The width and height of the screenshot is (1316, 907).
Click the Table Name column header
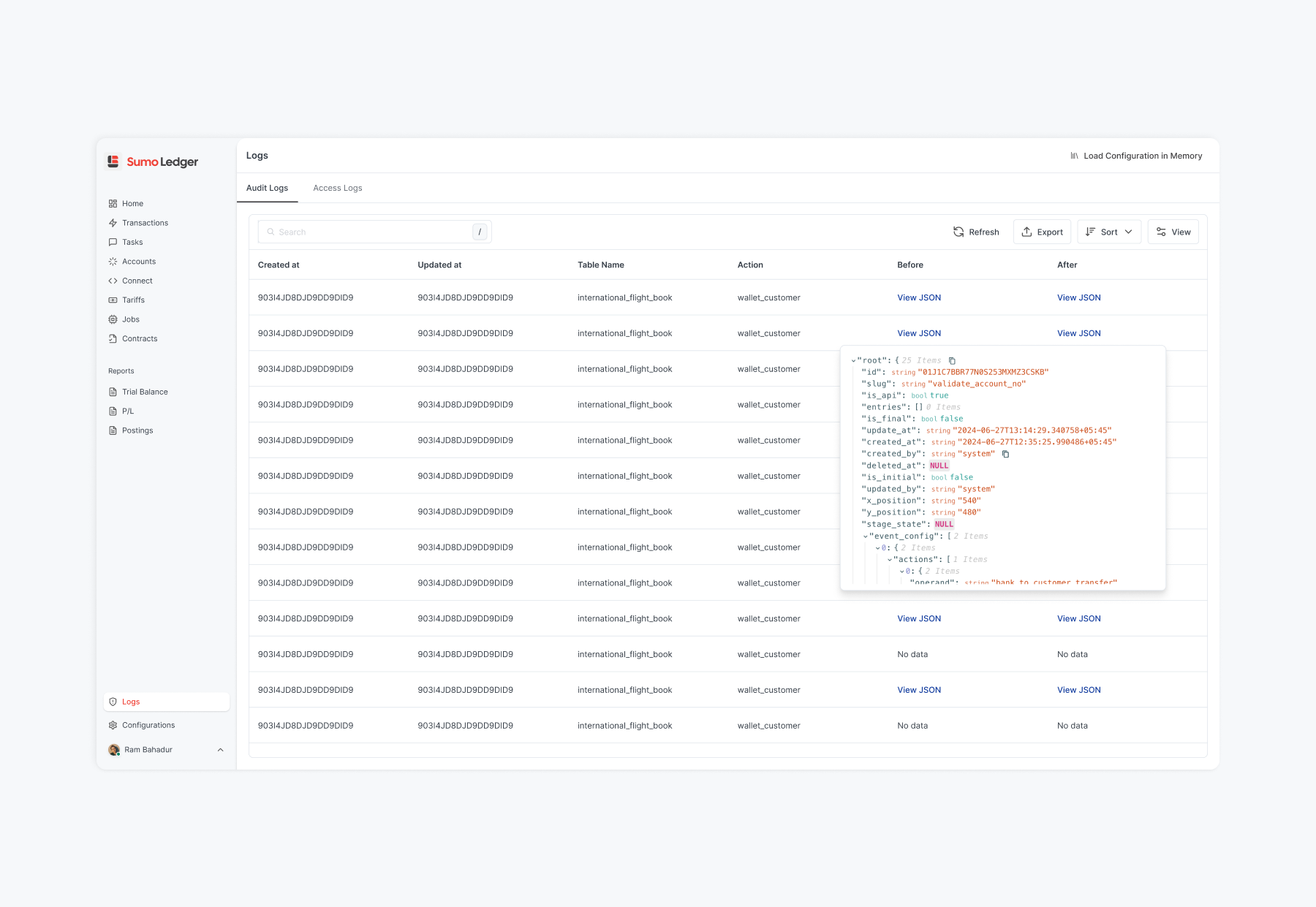click(x=601, y=265)
